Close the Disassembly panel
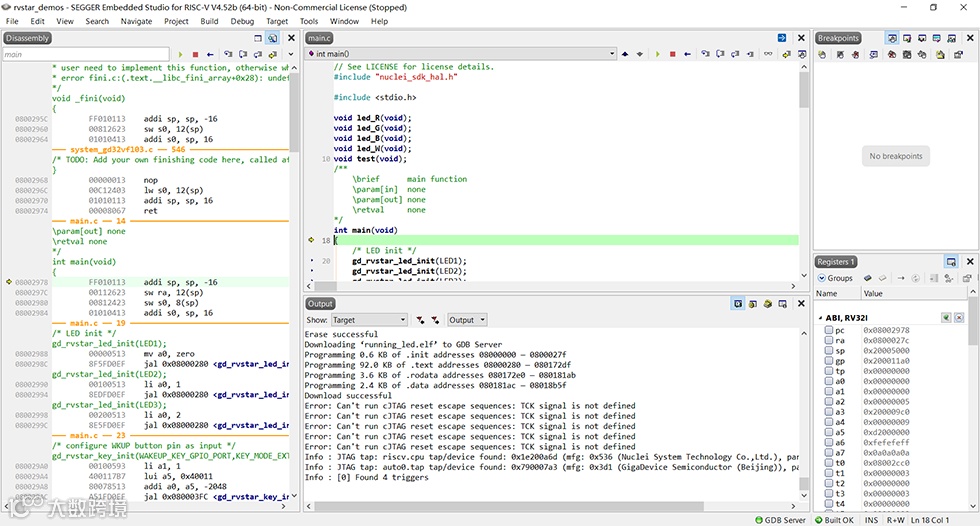 pyautogui.click(x=289, y=38)
